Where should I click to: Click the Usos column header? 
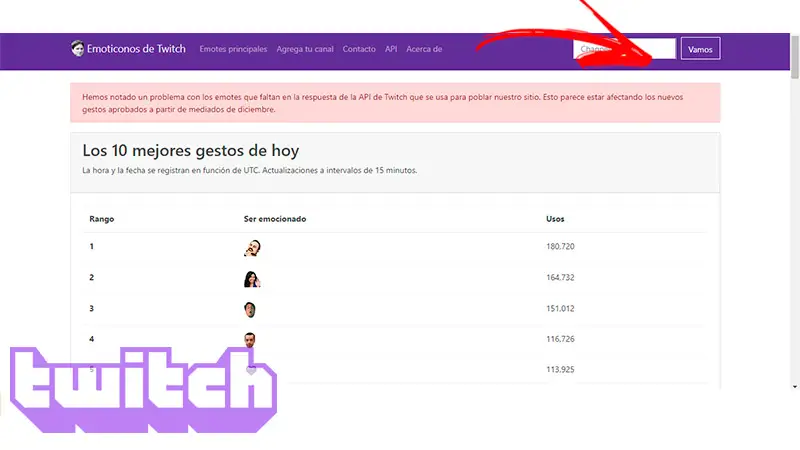point(555,219)
